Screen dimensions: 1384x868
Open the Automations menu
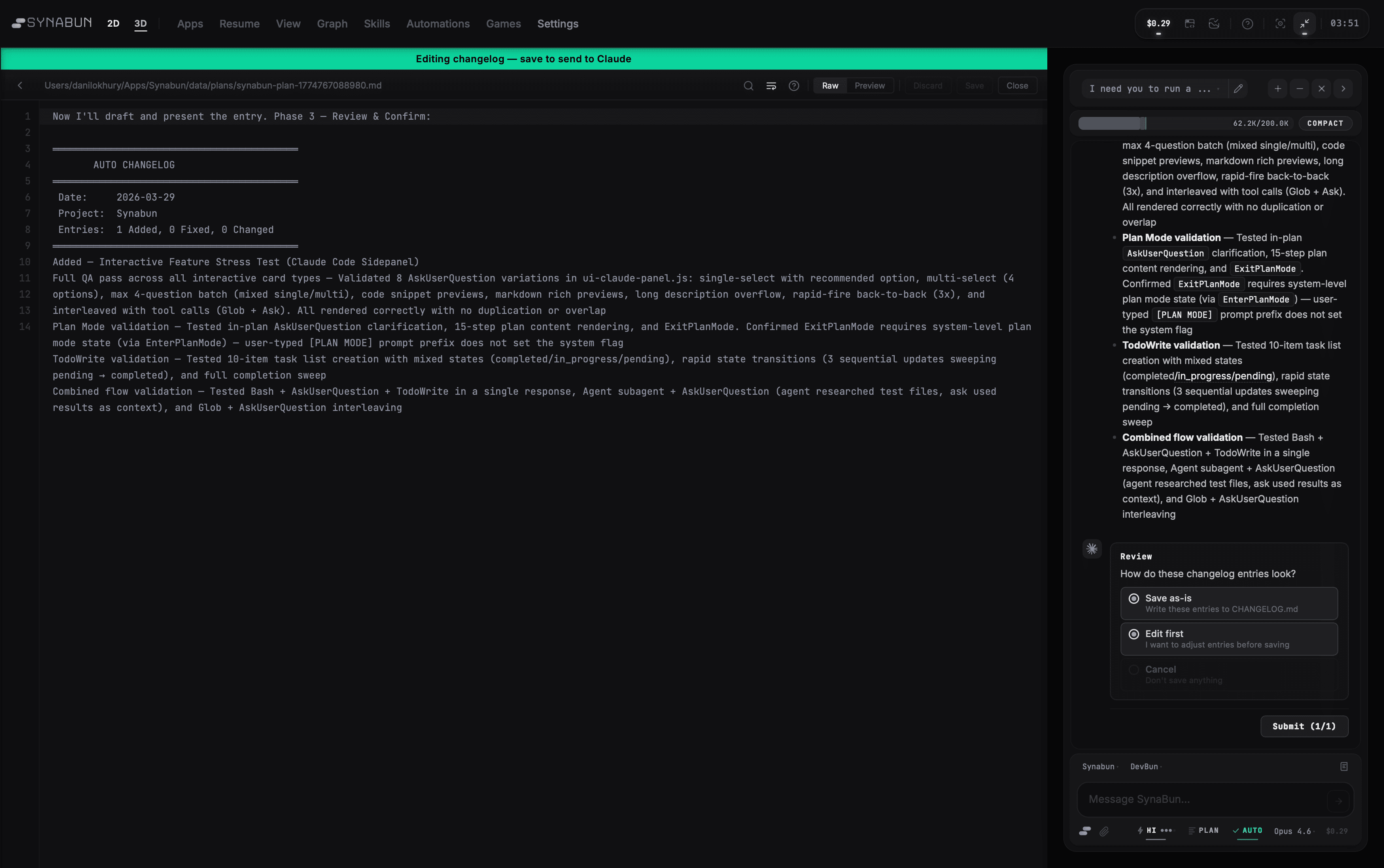437,23
